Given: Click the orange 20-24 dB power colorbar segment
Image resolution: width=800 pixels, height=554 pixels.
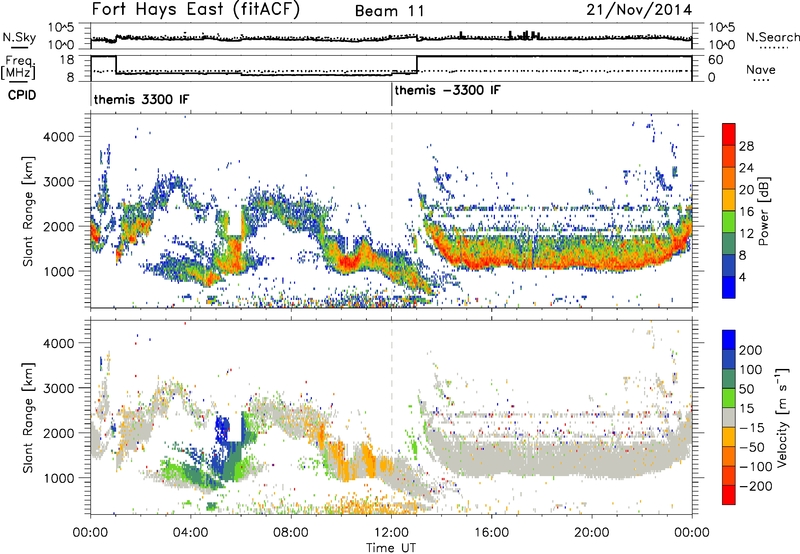Looking at the screenshot, I should (729, 178).
